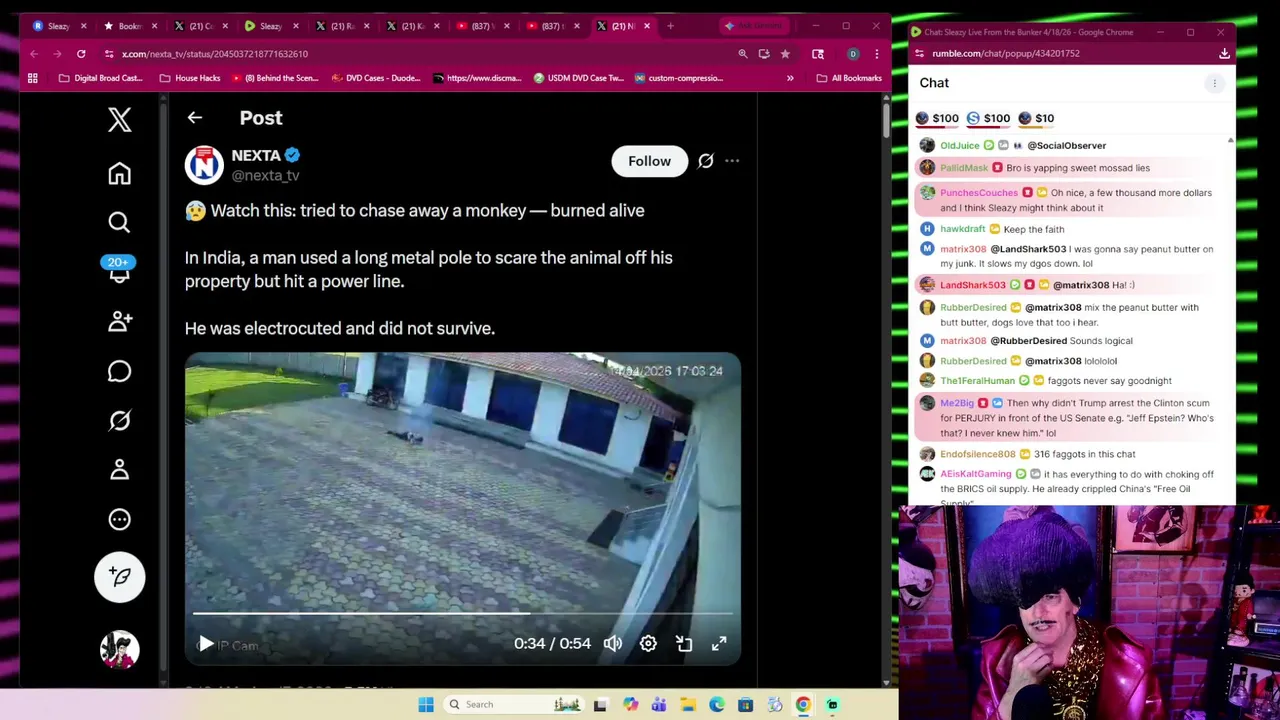Click LandShark503 username in chat
Viewport: 1280px width, 720px height.
click(972, 285)
